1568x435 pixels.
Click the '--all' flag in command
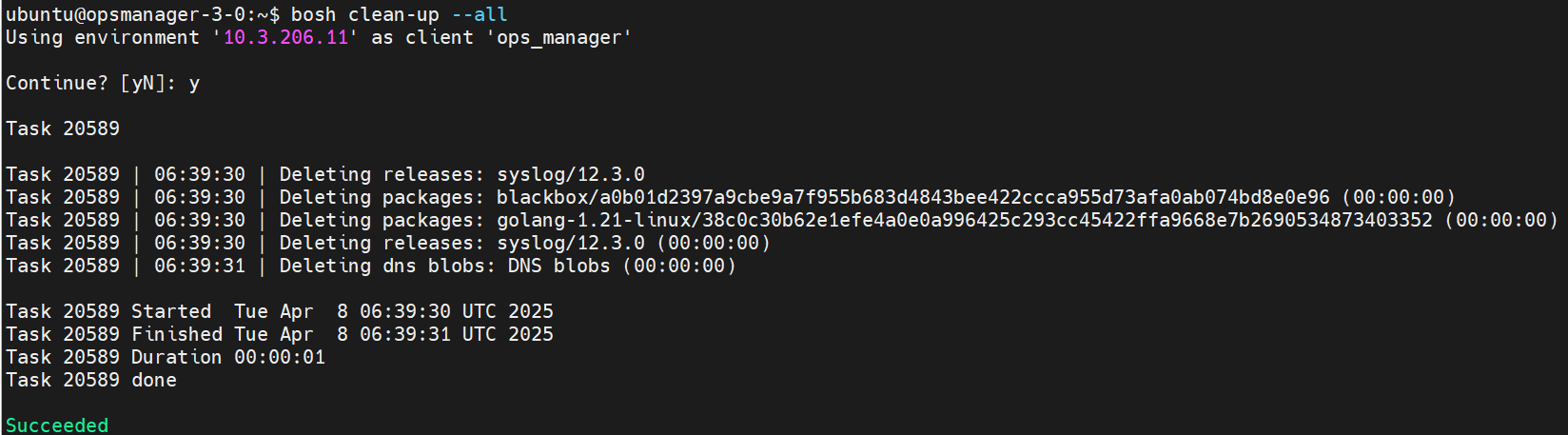[480, 14]
